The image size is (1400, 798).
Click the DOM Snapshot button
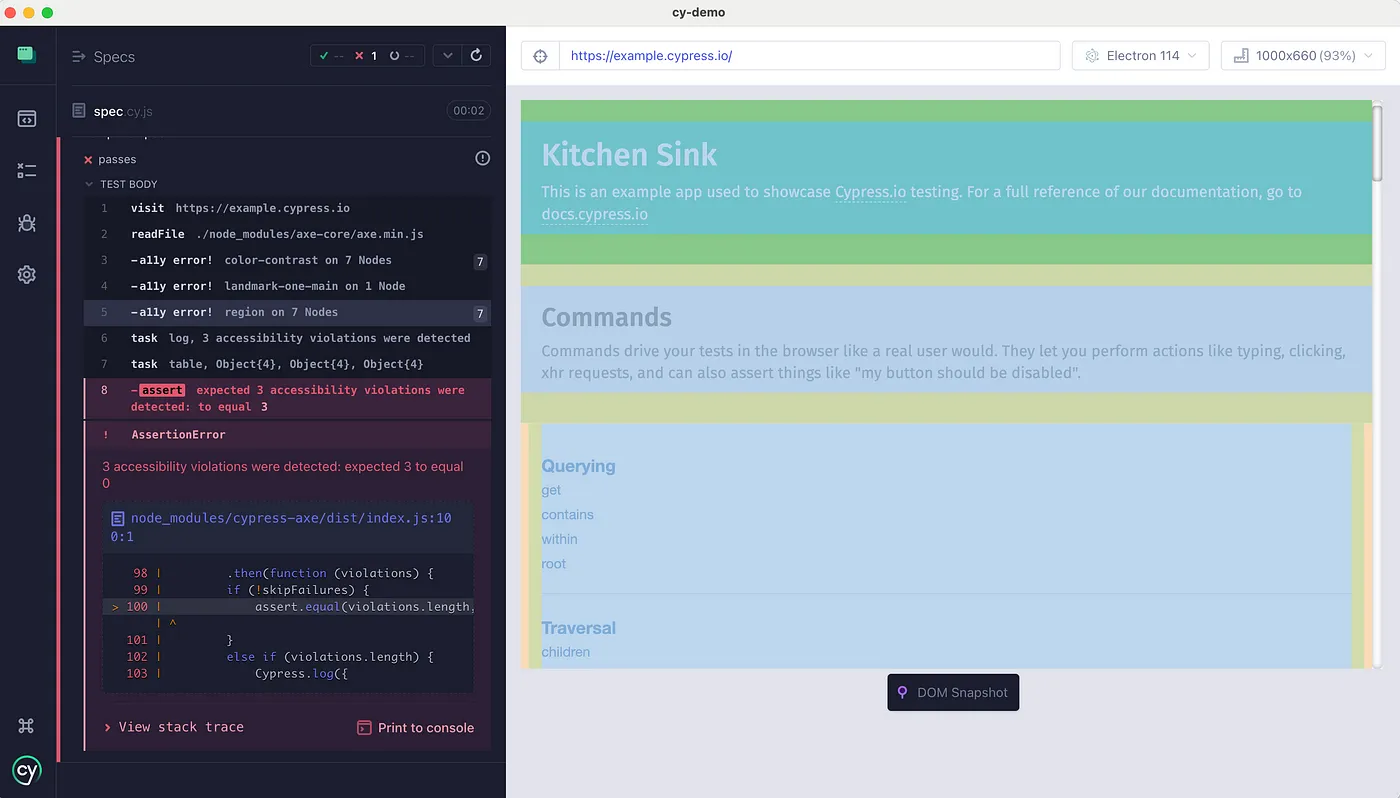click(952, 692)
